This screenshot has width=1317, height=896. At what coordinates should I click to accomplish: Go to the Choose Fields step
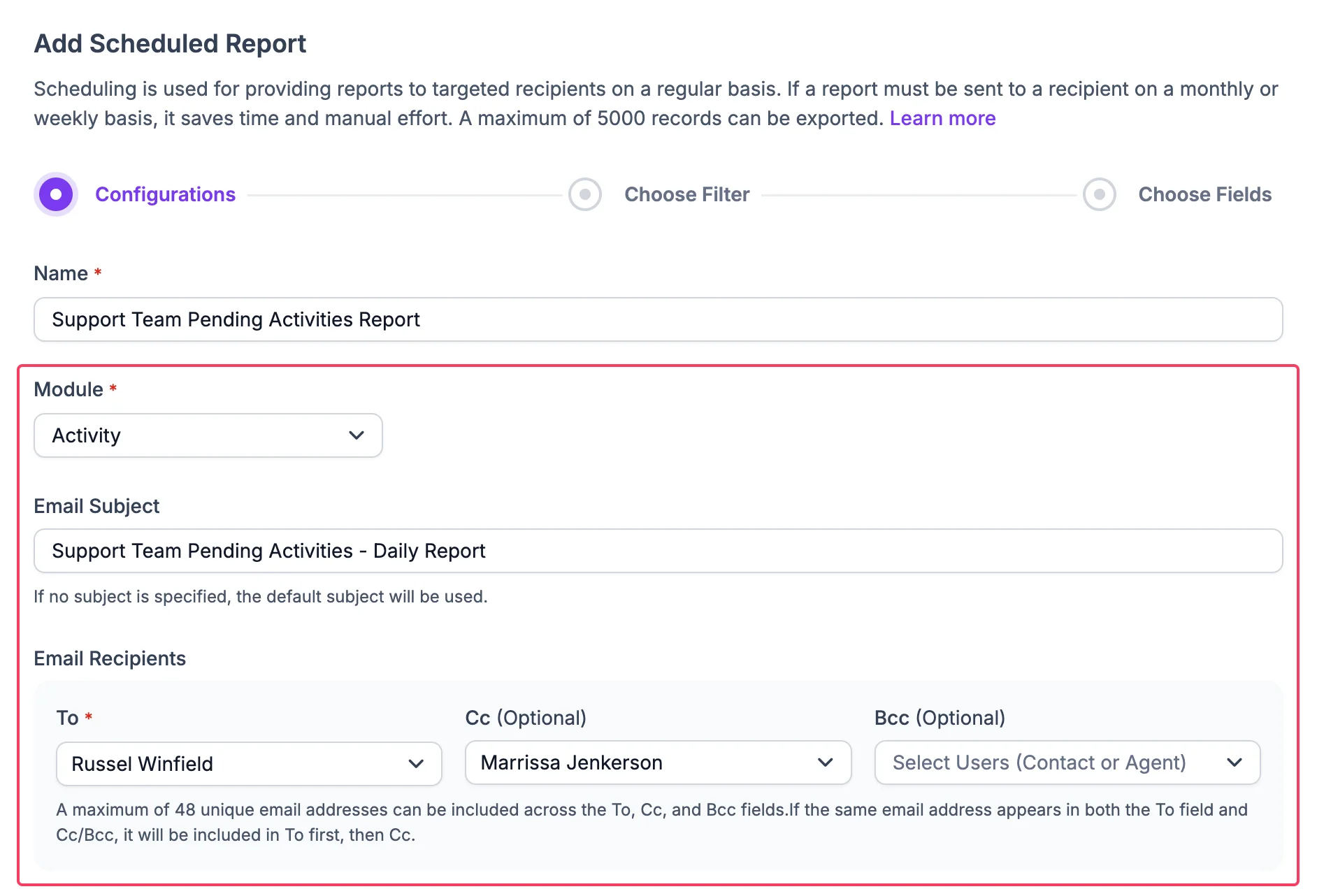1204,194
